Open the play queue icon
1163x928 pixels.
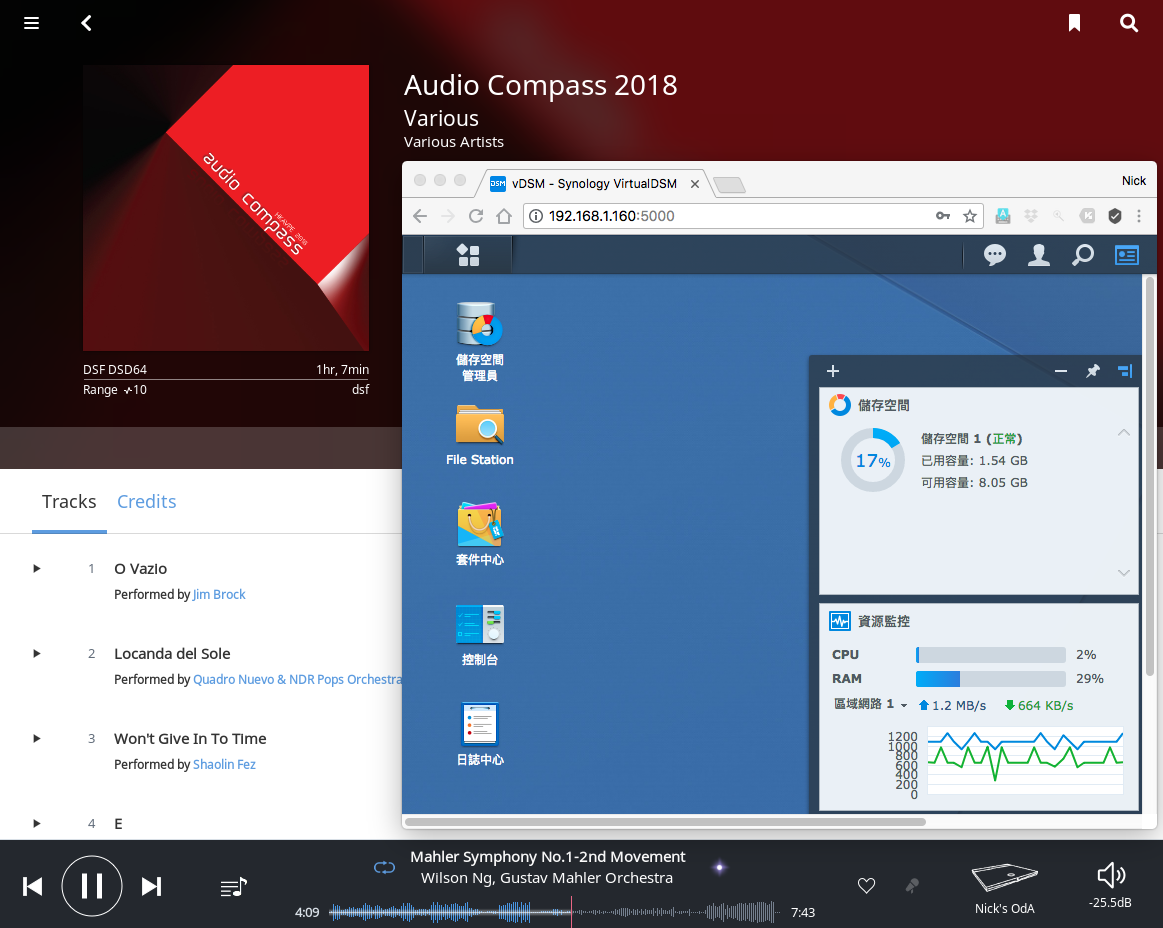234,886
